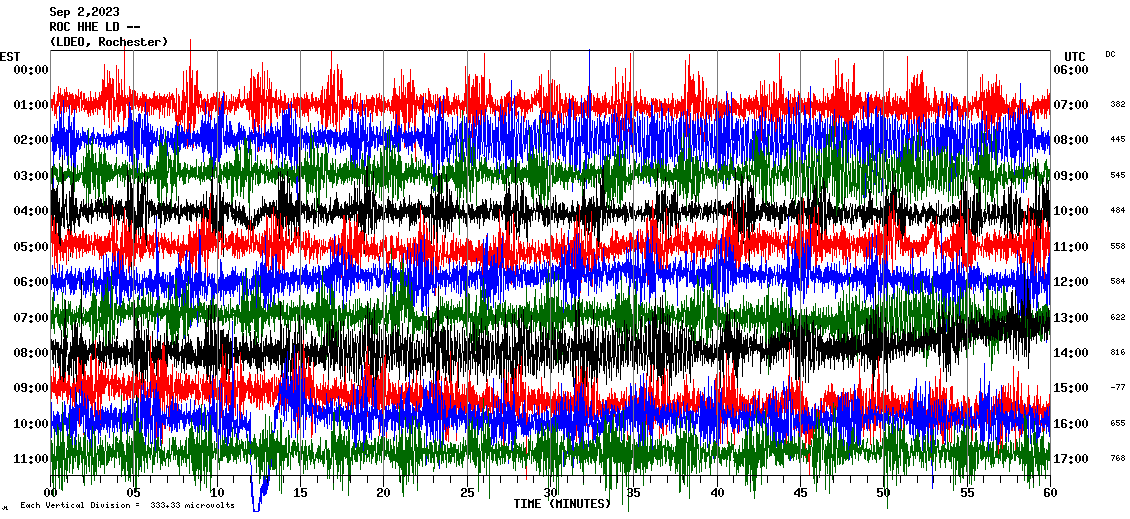Viewport: 1130px width, 519px height.
Task: Click the 45 minute tick label
Action: pyautogui.click(x=800, y=493)
